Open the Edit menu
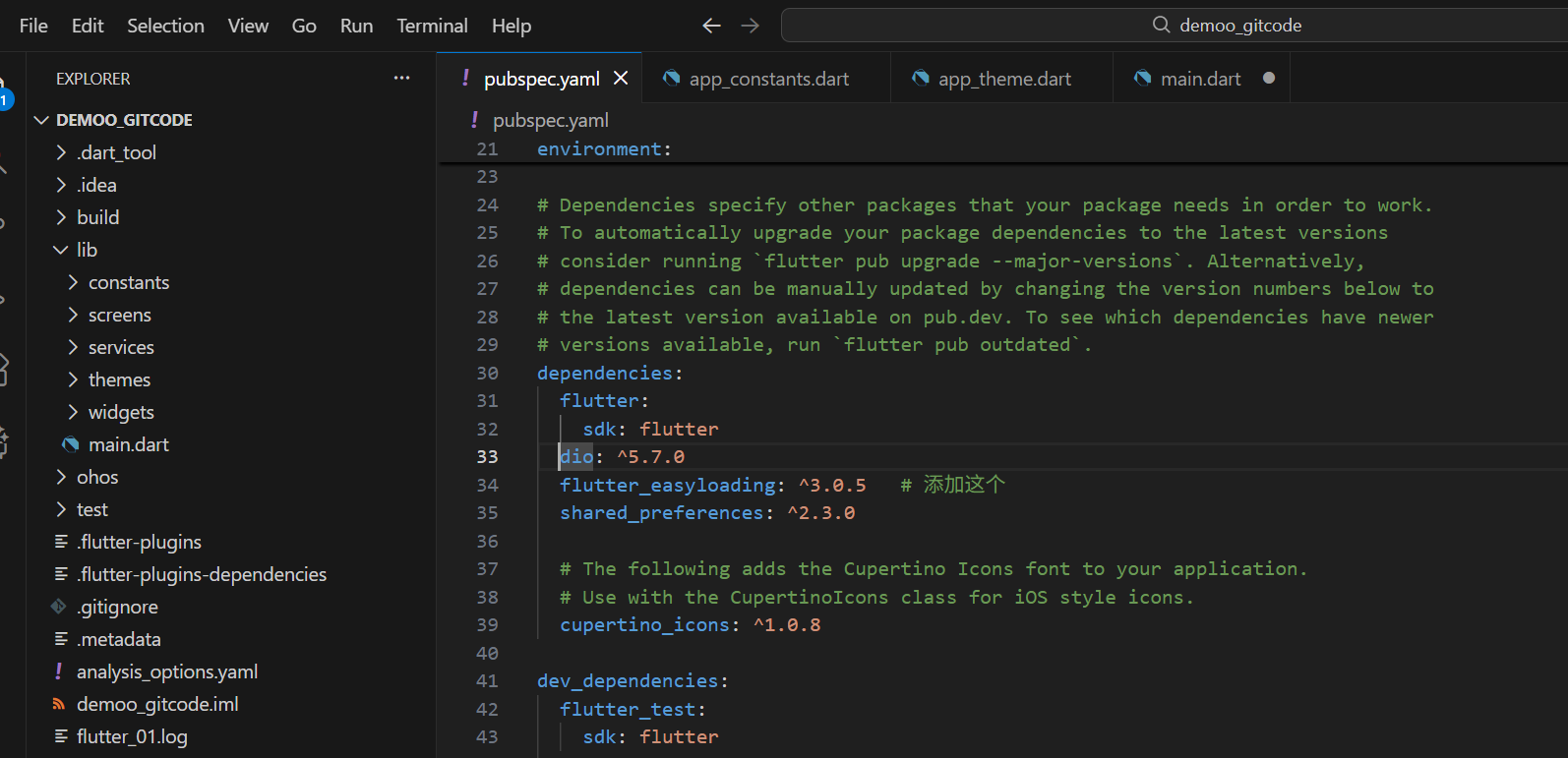This screenshot has height=758, width=1568. 88,26
